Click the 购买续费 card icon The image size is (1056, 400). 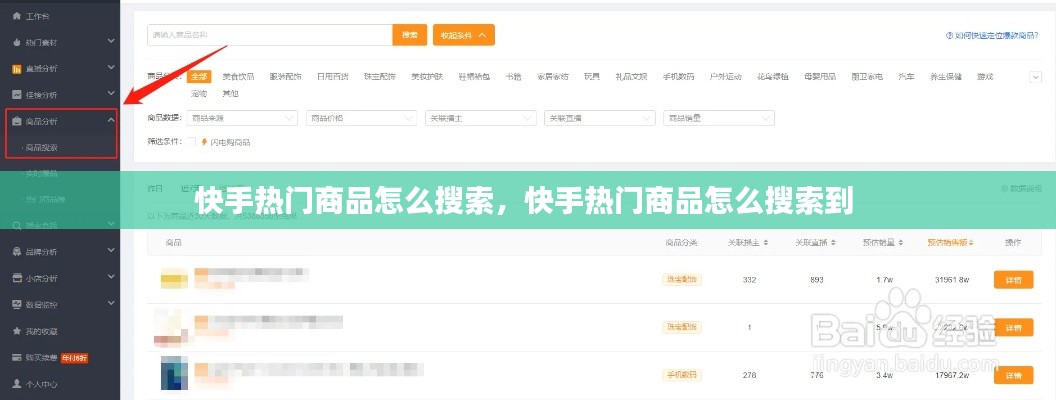(17, 357)
